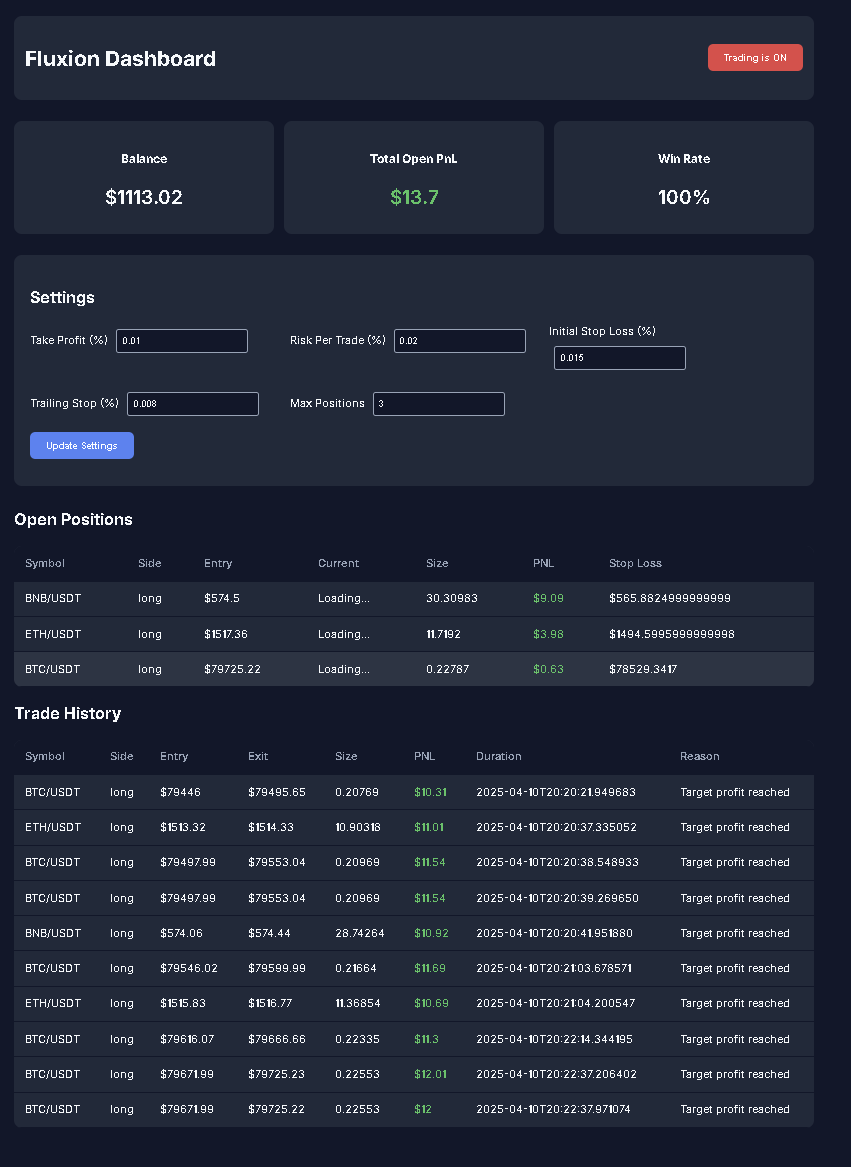
Task: Click trade PNL $11.01
Action: click(429, 826)
